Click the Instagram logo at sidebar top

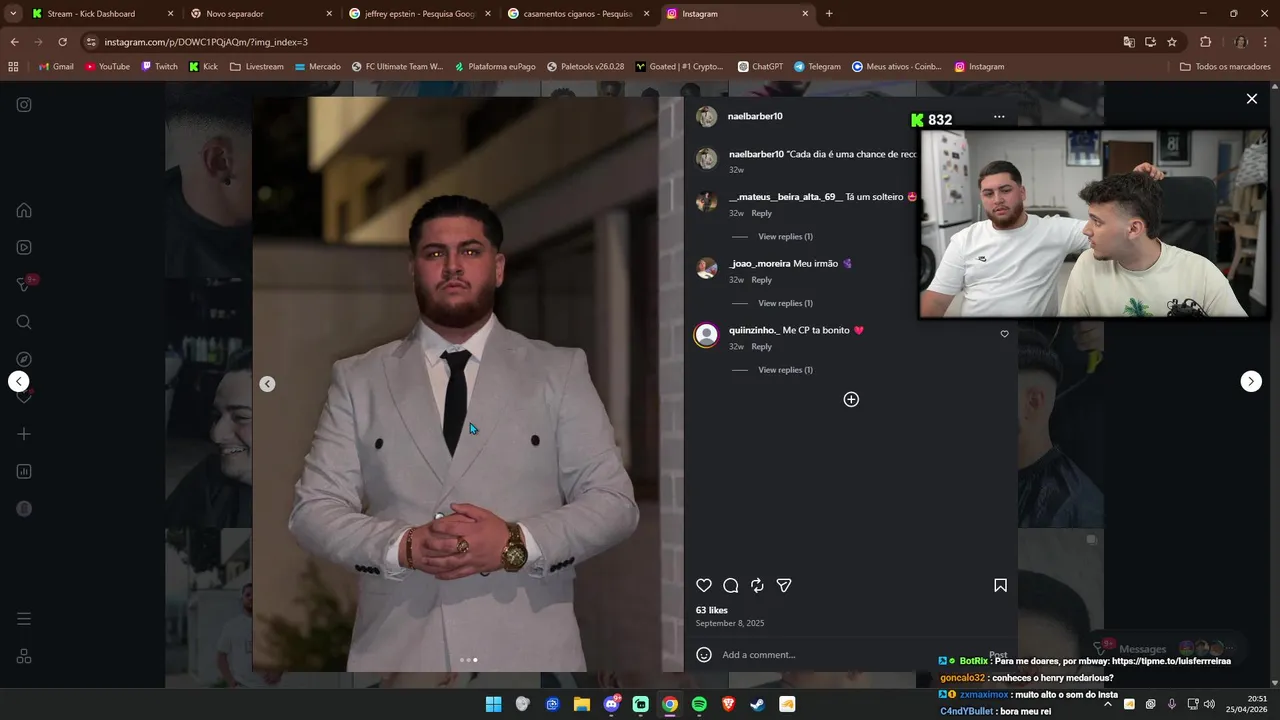24,104
